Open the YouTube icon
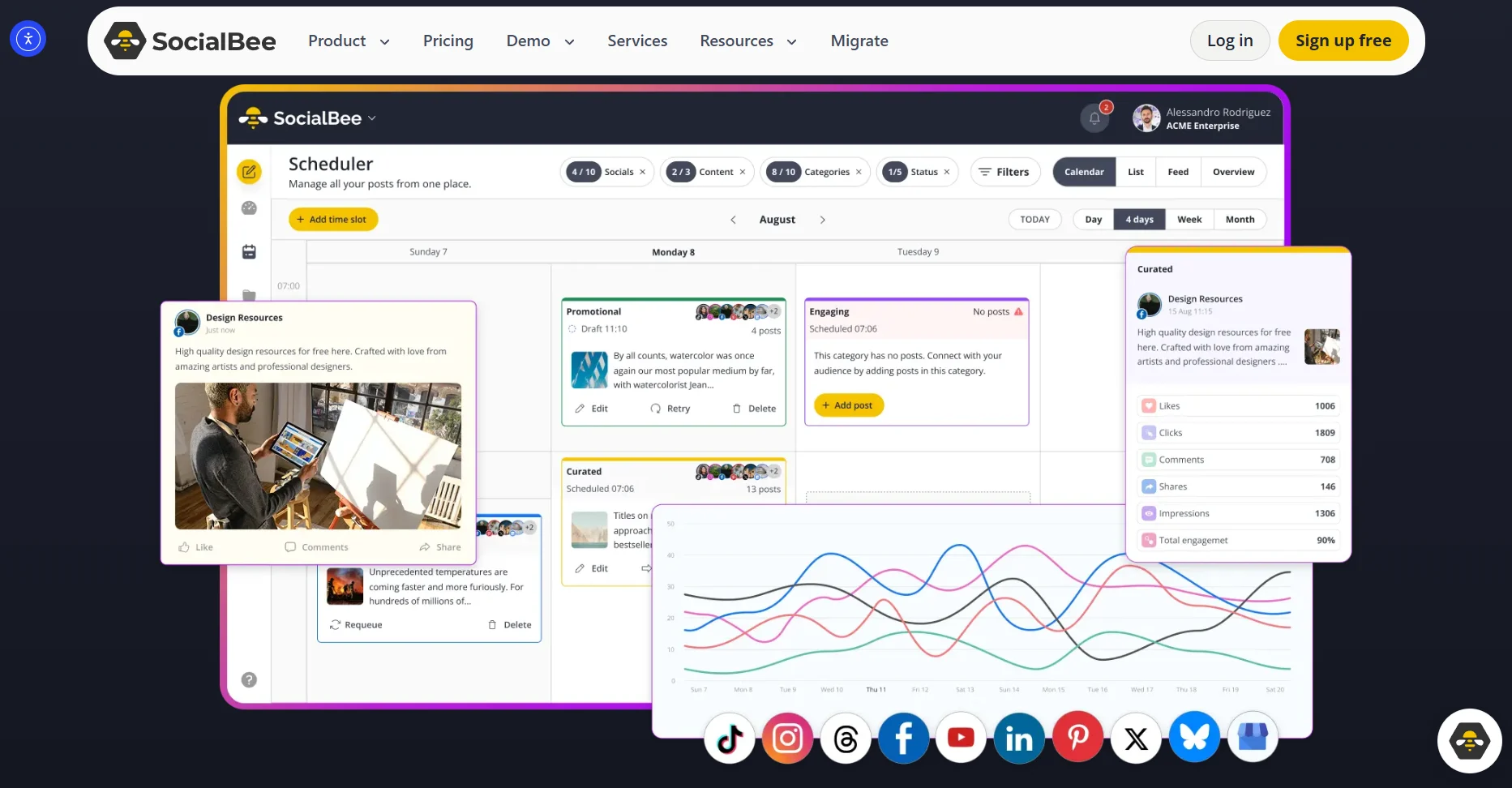This screenshot has width=1512, height=788. tap(962, 739)
